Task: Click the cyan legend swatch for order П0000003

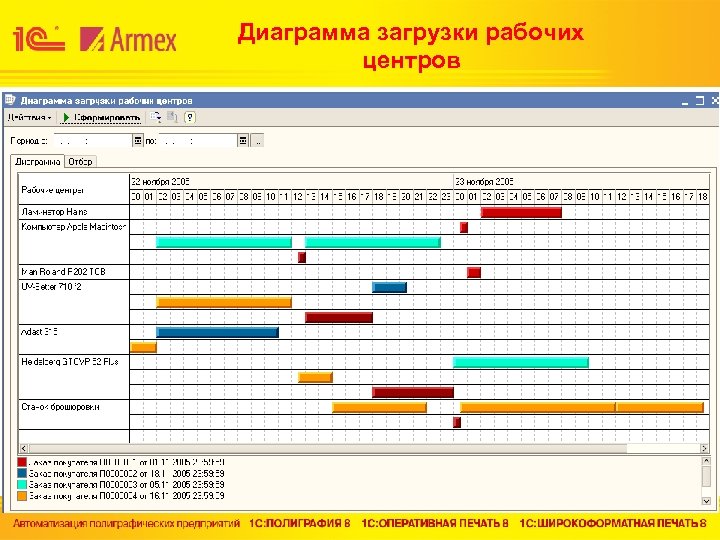Action: pyautogui.click(x=22, y=484)
